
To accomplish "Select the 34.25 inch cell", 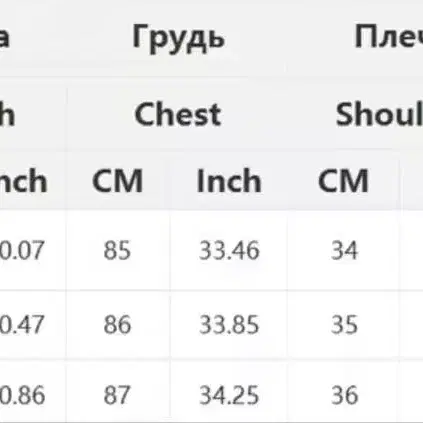I will coord(229,395).
